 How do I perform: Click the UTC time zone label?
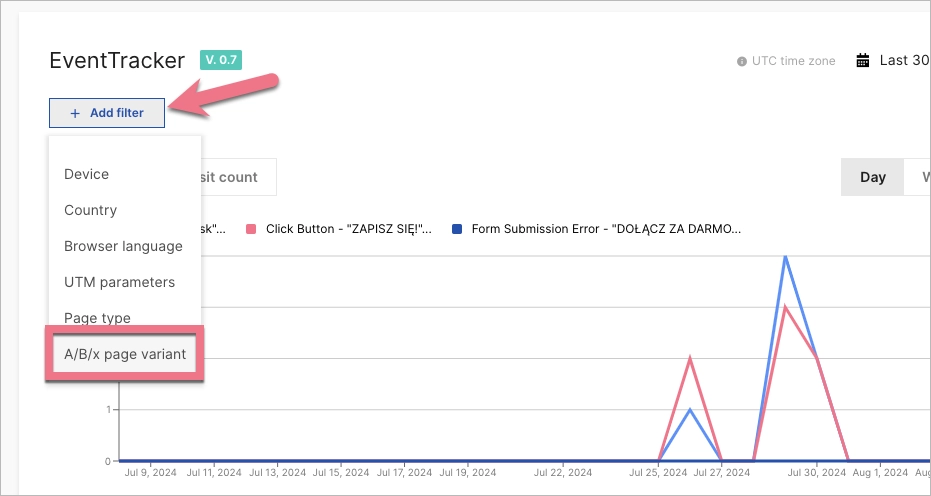(793, 61)
